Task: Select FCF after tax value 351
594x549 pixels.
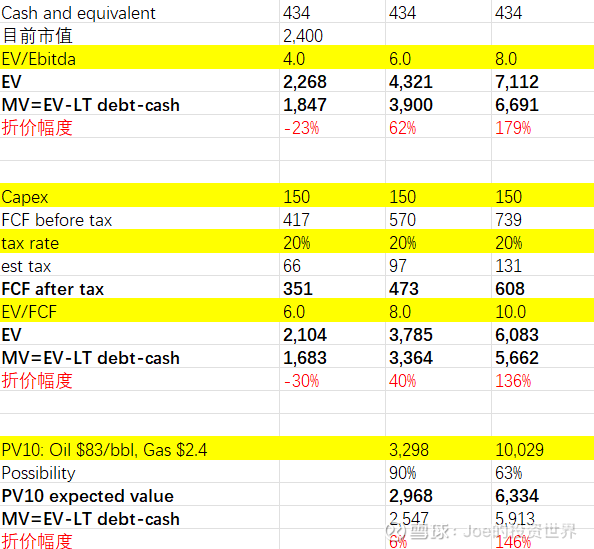Action: (x=332, y=289)
